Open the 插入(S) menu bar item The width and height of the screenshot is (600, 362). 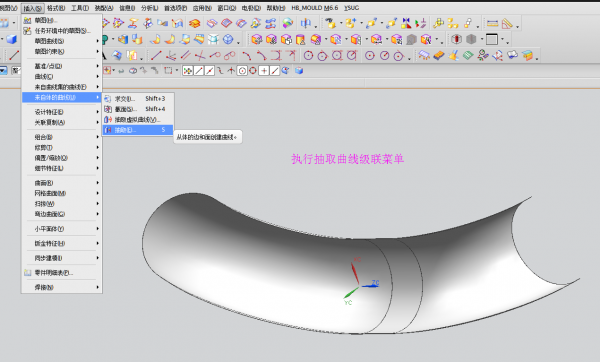point(33,8)
